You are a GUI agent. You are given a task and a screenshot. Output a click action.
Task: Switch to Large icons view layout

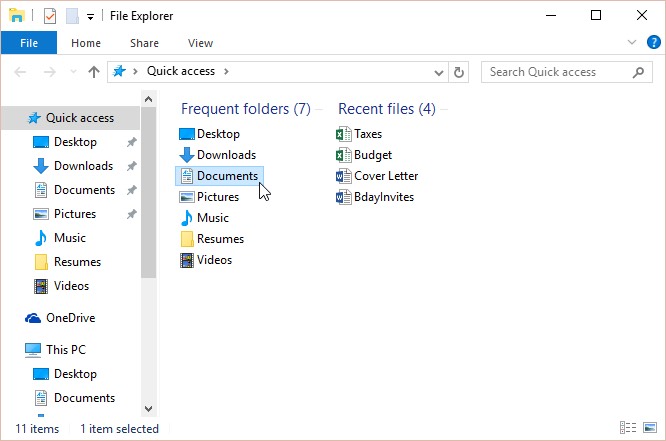[649, 428]
